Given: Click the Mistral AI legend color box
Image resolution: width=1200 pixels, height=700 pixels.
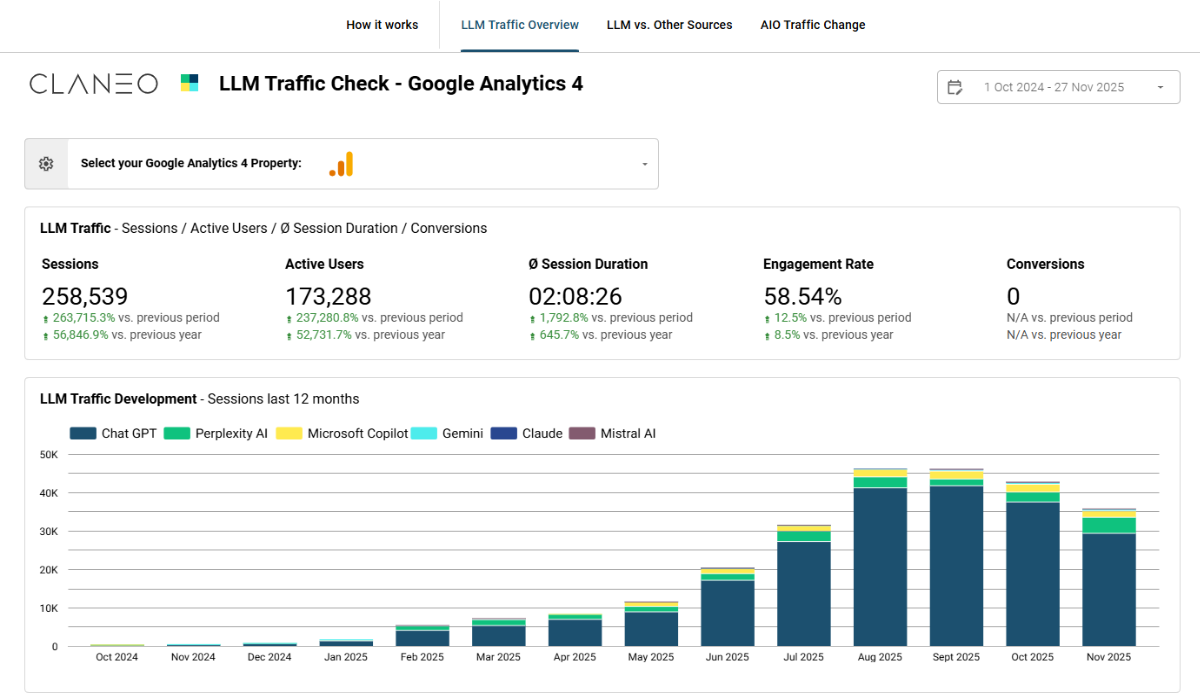Looking at the screenshot, I should pyautogui.click(x=582, y=434).
